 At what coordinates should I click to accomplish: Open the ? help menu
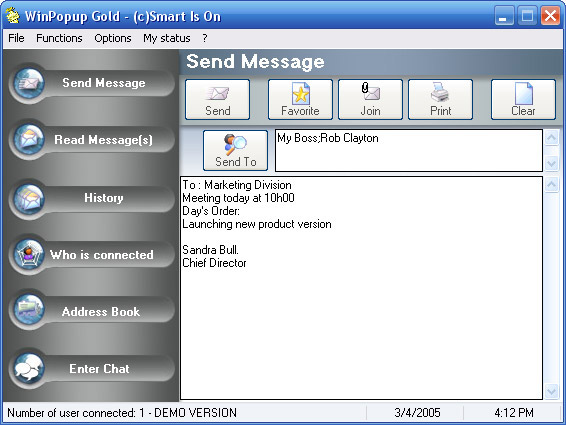point(205,38)
